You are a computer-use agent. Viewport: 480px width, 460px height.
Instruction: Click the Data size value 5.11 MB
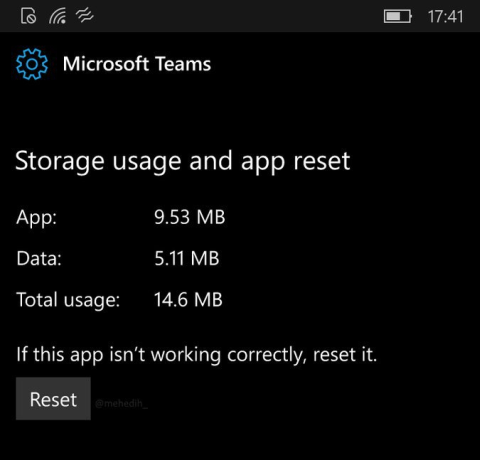187,258
